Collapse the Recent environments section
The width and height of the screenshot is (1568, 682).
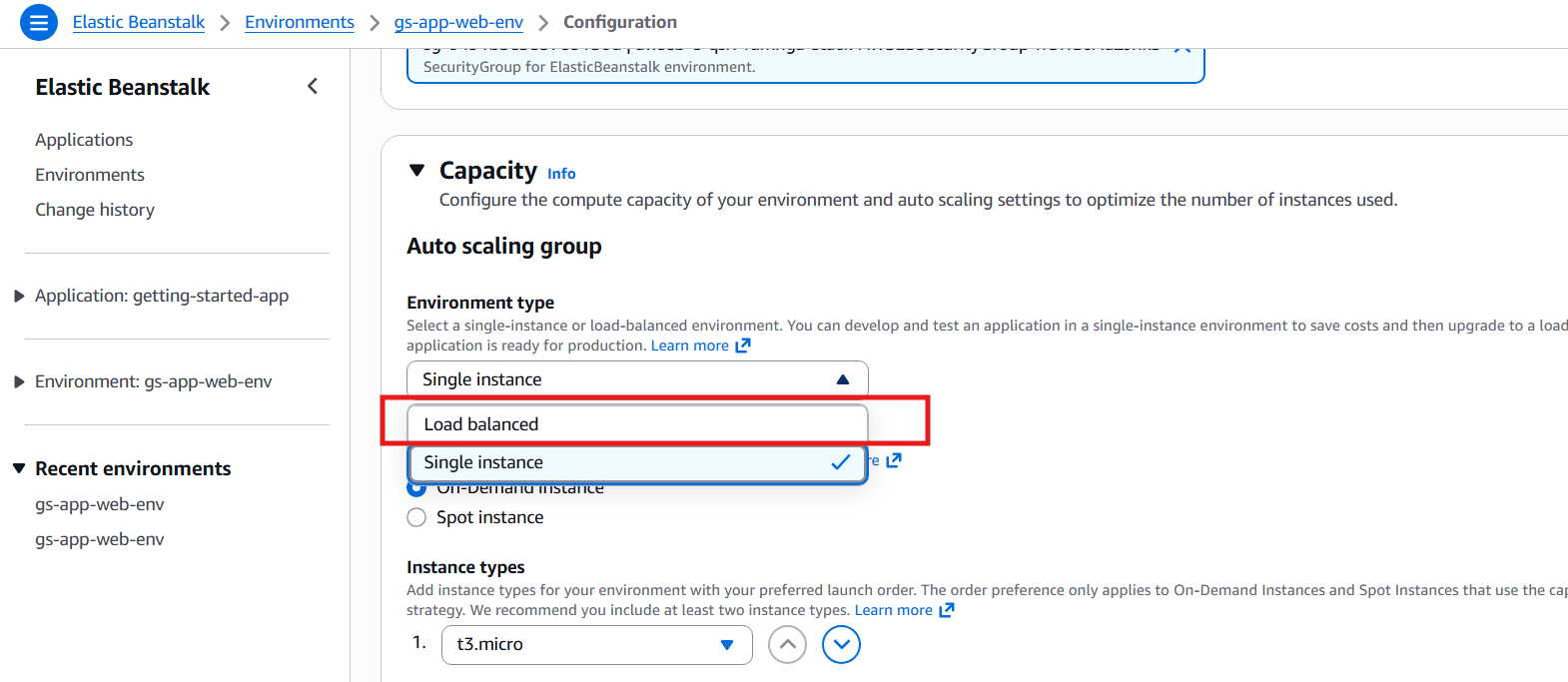point(19,468)
